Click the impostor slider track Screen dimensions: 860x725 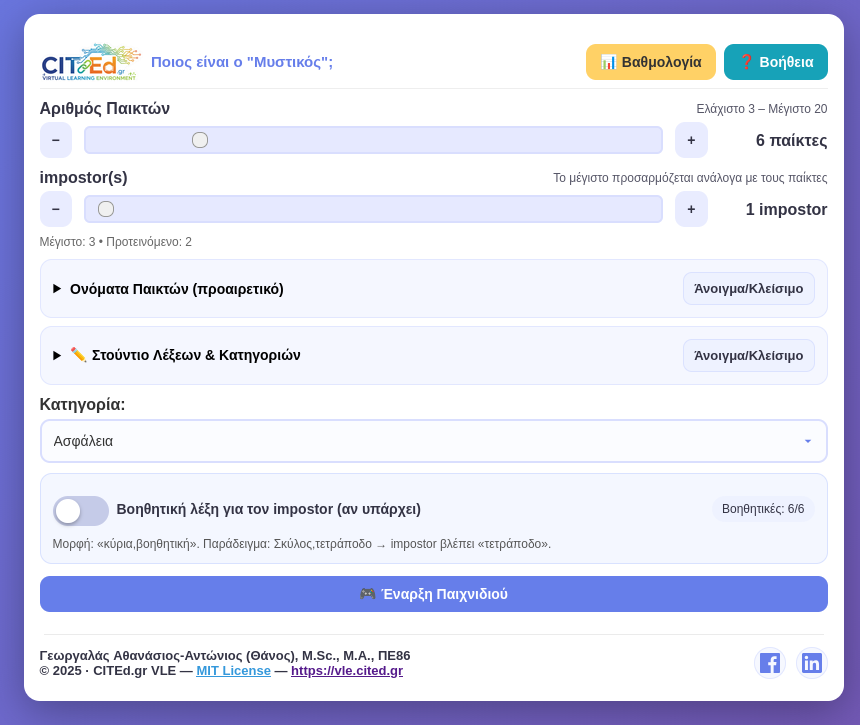[373, 209]
